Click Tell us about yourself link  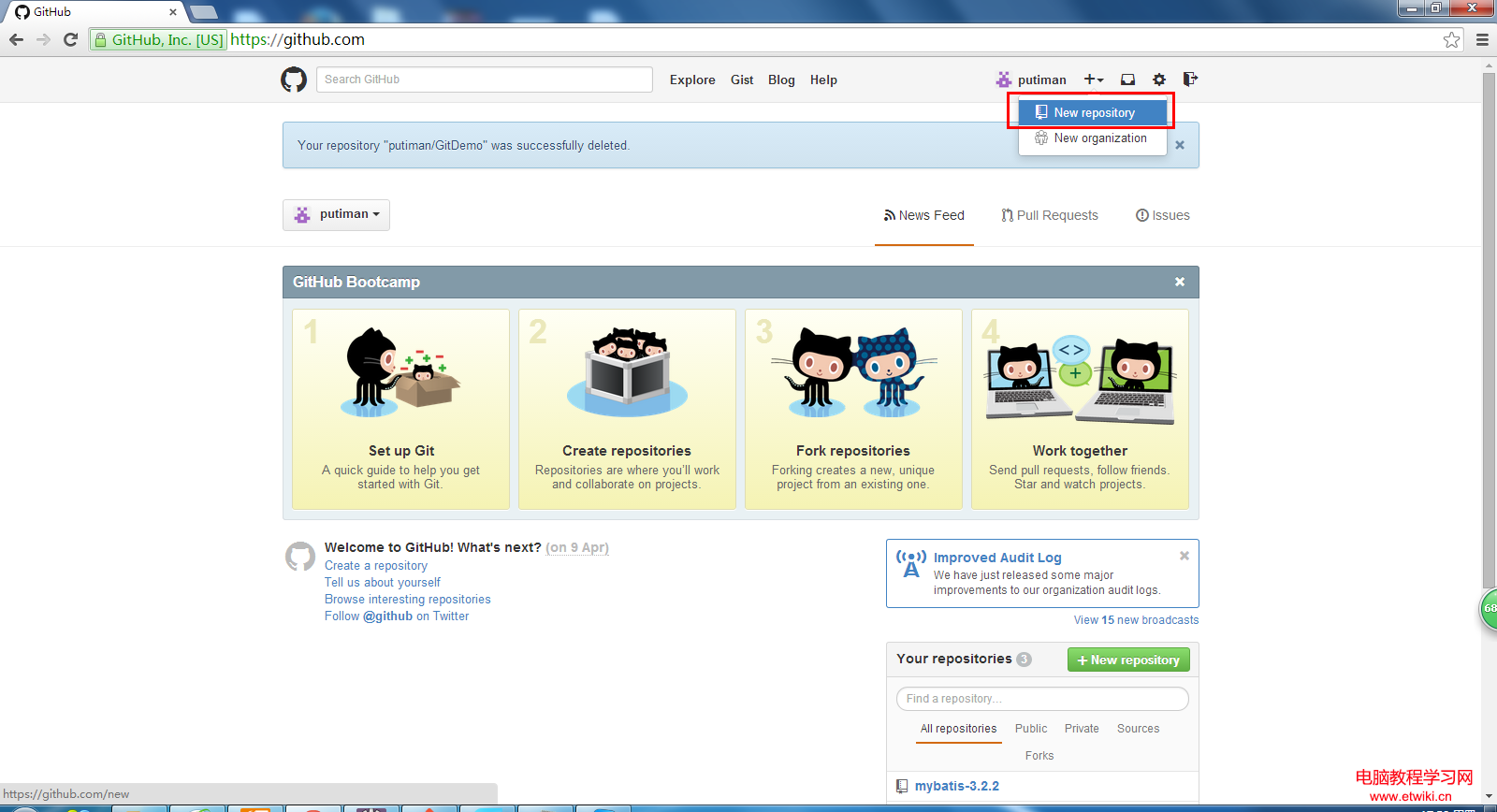(x=382, y=583)
